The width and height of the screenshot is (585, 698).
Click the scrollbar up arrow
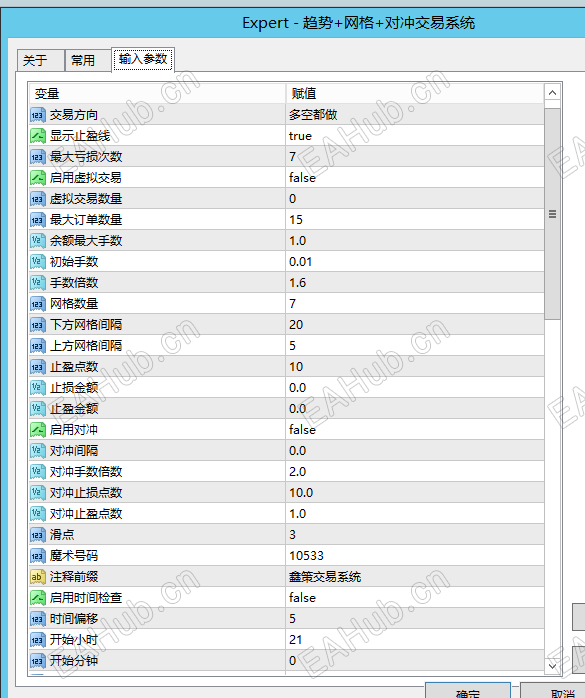(x=552, y=93)
